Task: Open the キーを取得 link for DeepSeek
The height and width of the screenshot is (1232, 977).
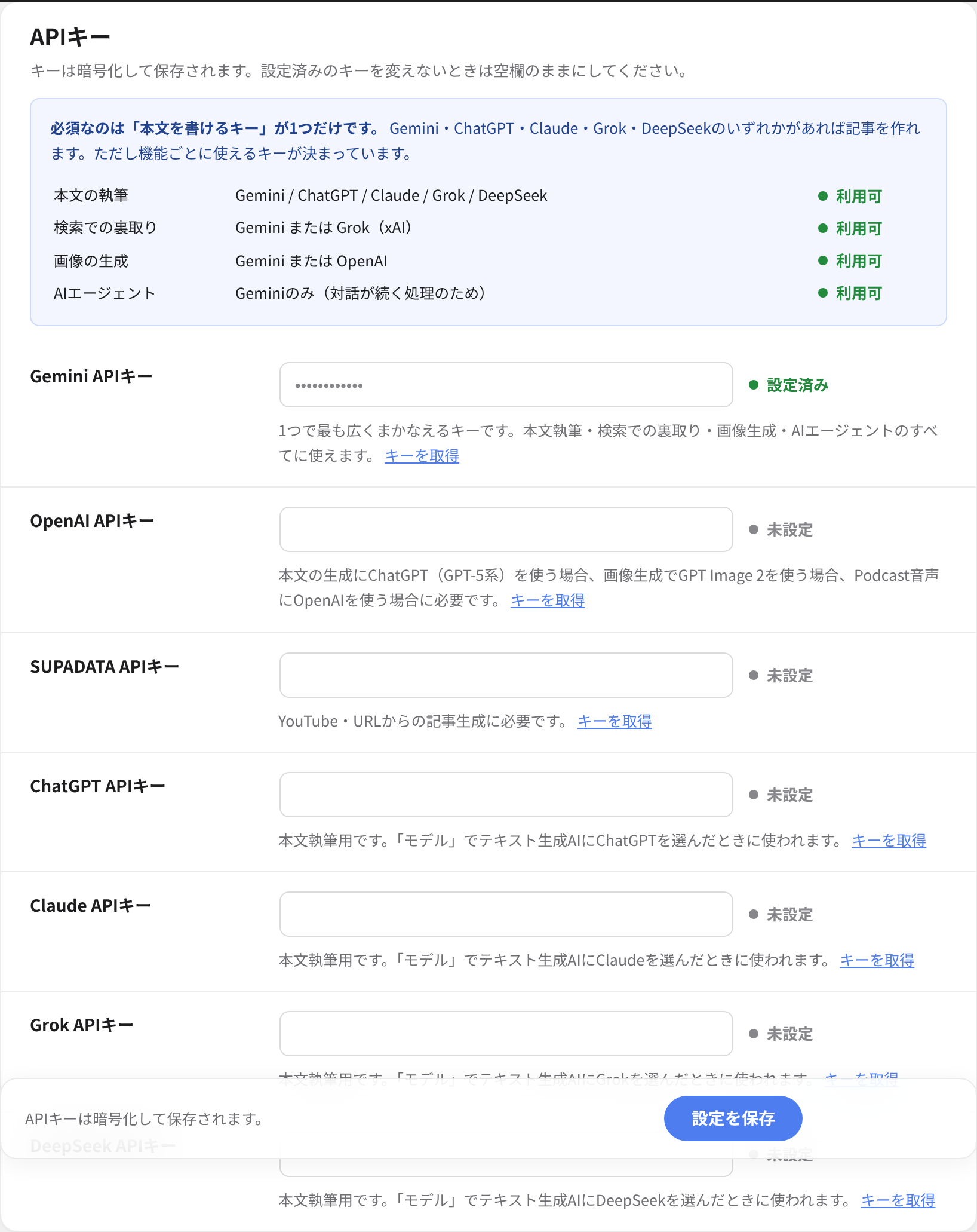Action: pos(898,1200)
